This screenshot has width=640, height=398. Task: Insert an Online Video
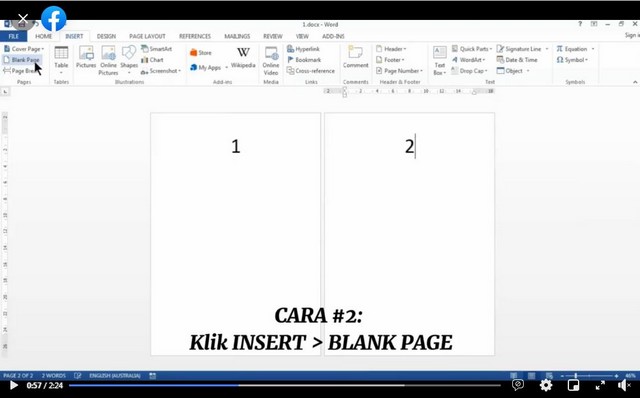click(271, 61)
